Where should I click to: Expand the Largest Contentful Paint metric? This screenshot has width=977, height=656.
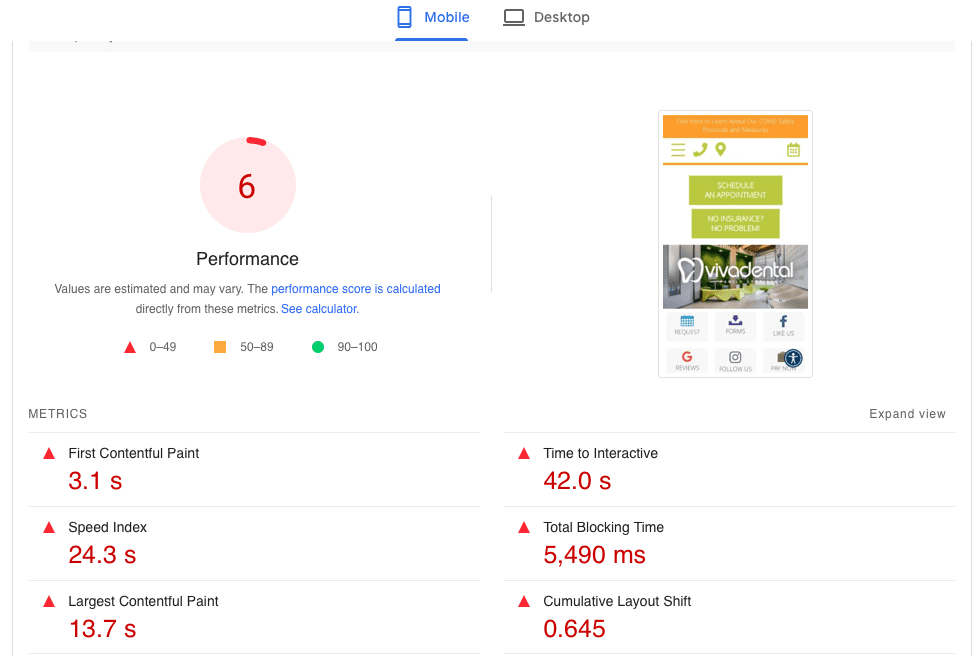coord(254,617)
